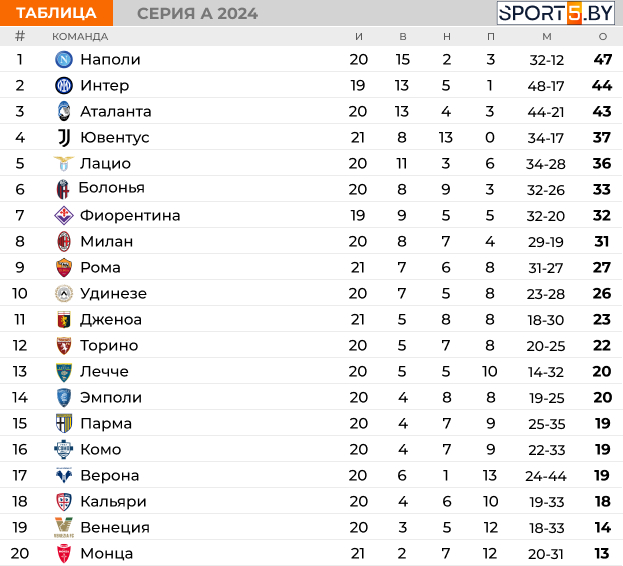The image size is (623, 566).
Task: Click the Roma club crest icon
Action: coord(64,268)
